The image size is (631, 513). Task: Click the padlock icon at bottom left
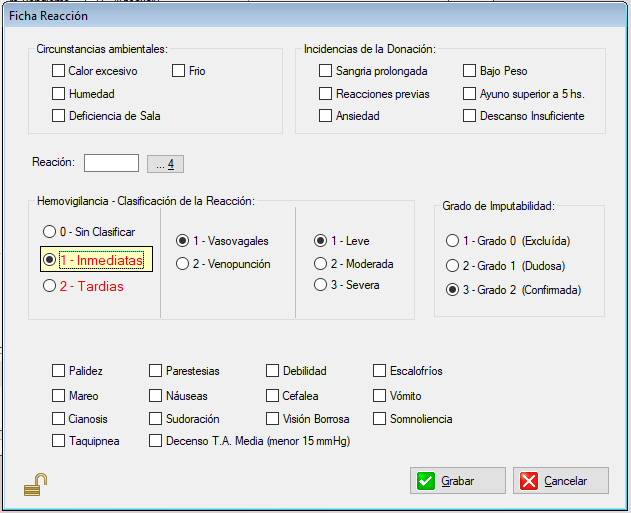click(x=36, y=485)
